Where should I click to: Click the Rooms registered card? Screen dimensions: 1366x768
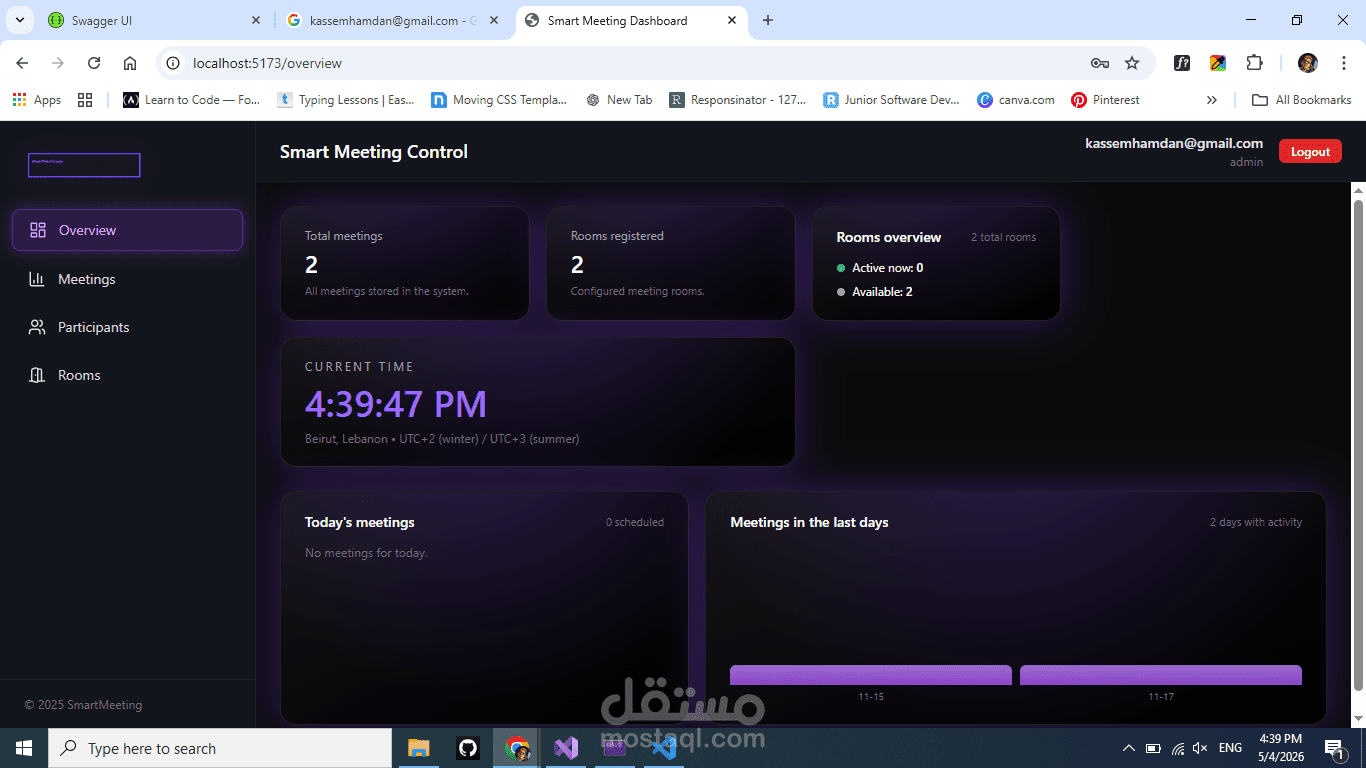click(671, 263)
